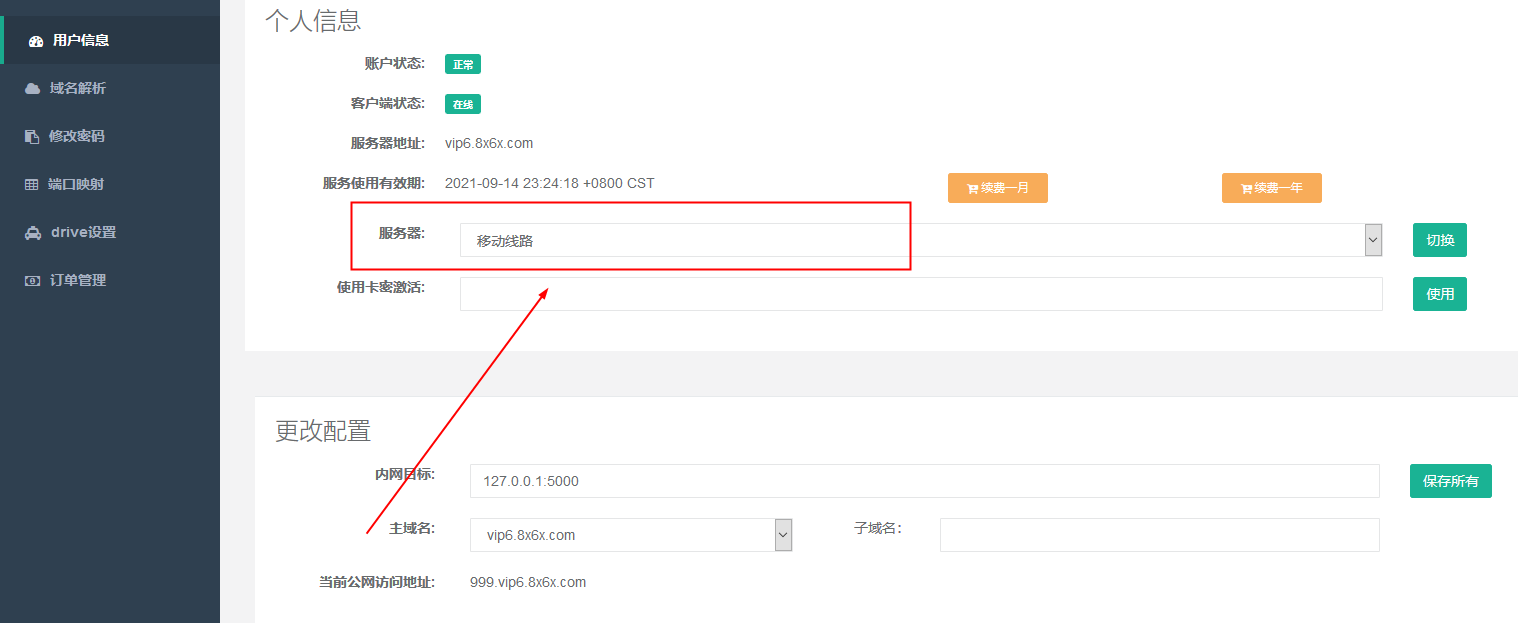Click the 切换 server switch button
The height and width of the screenshot is (623, 1518).
click(x=1440, y=240)
